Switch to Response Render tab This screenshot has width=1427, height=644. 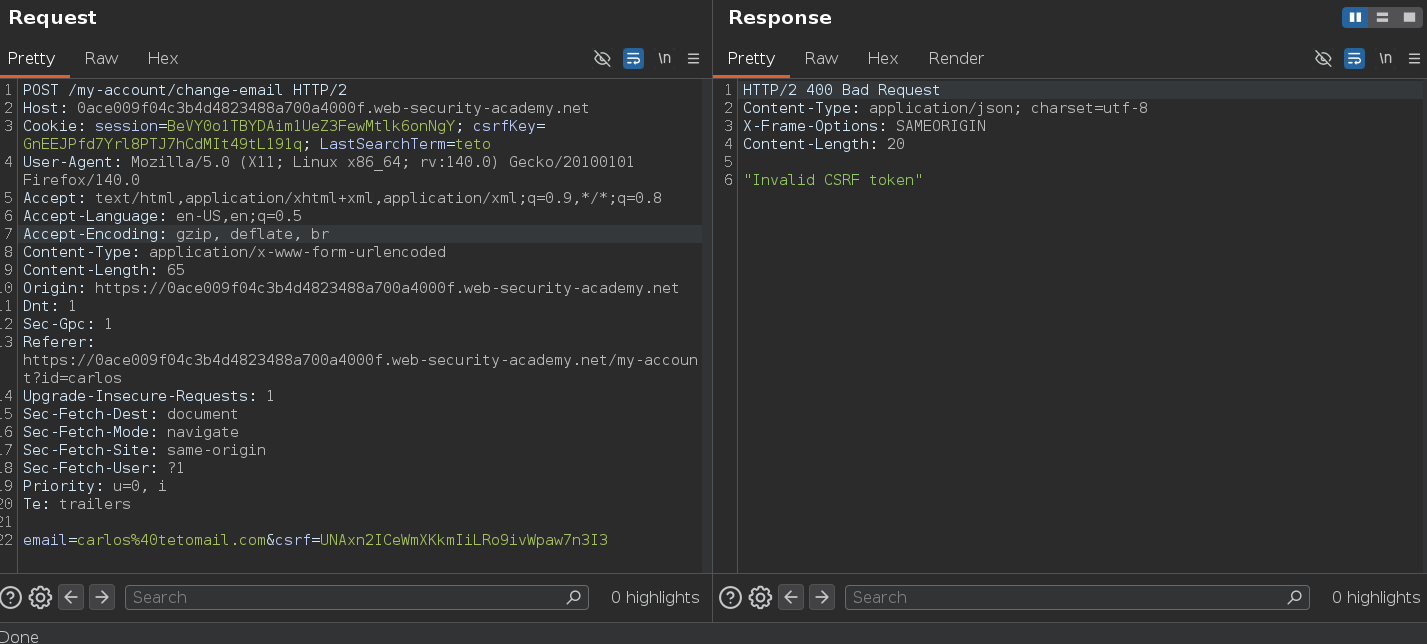956,58
